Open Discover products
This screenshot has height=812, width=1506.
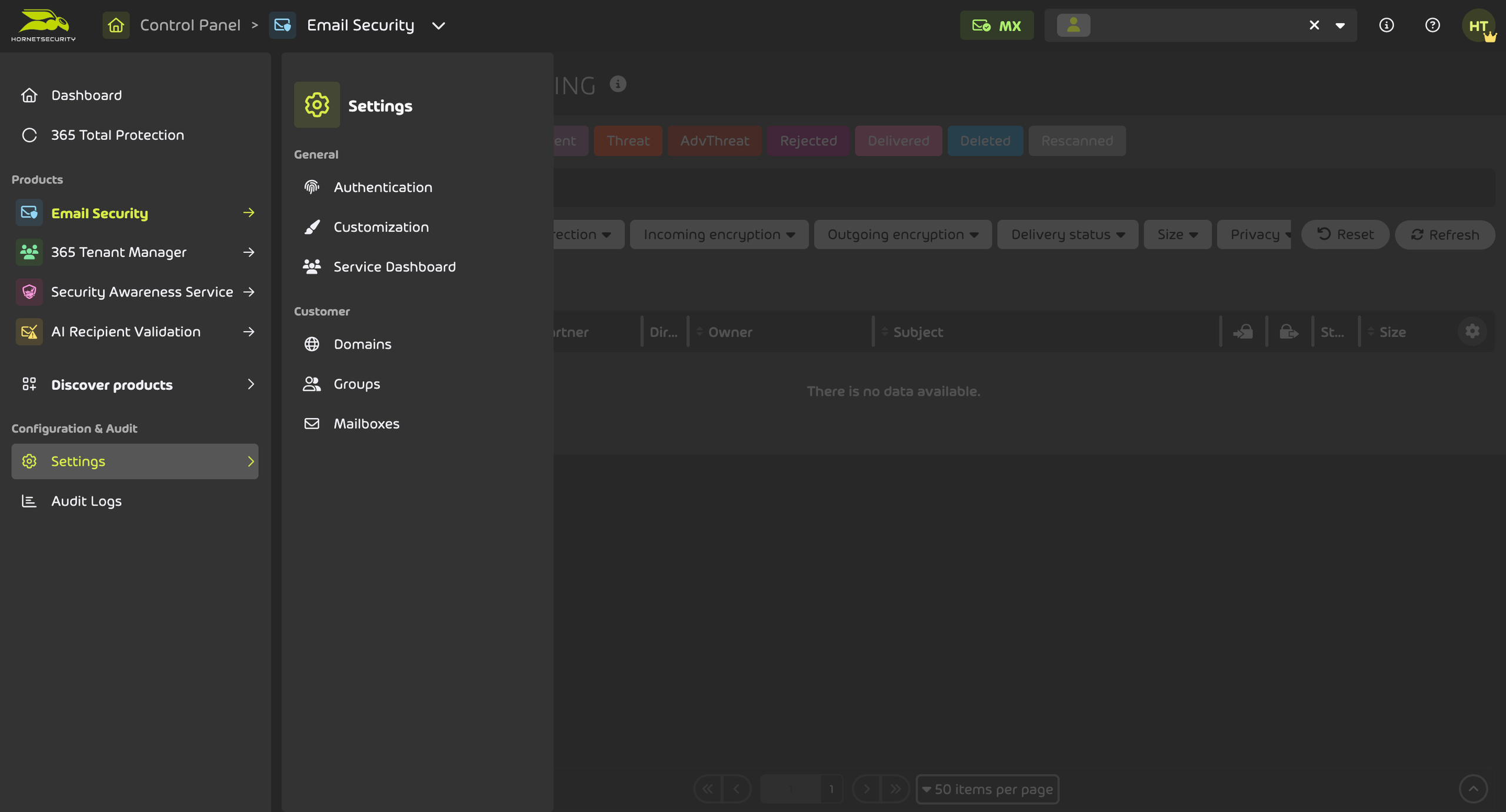[112, 385]
